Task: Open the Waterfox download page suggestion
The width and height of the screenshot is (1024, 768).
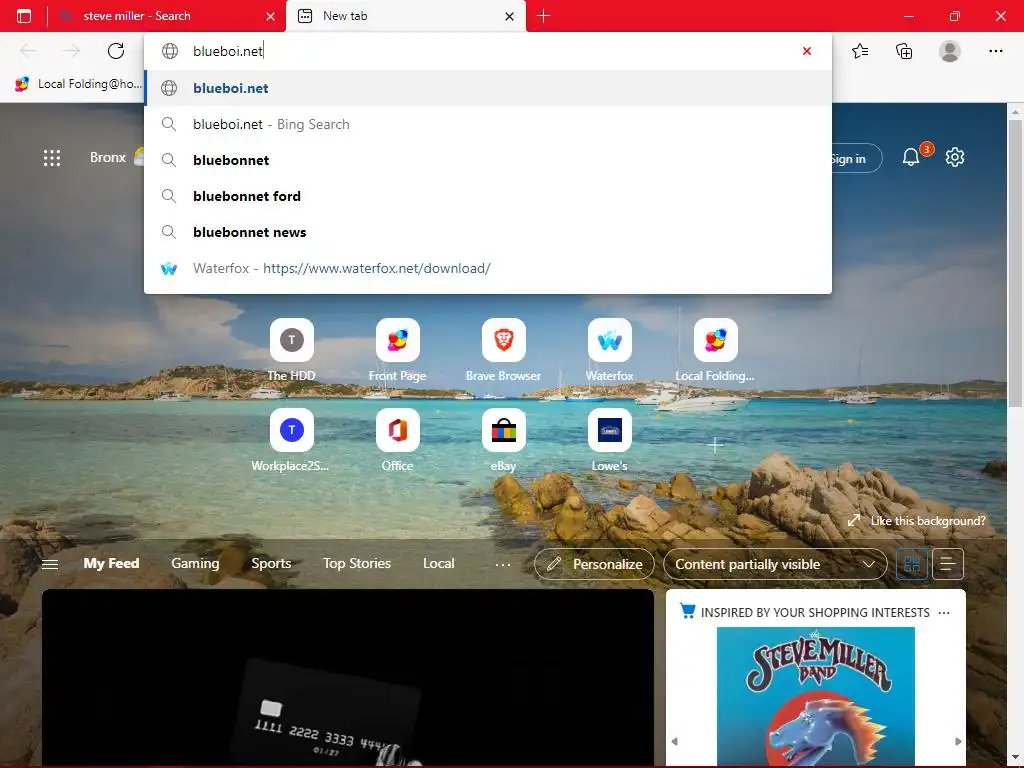Action: click(x=488, y=268)
